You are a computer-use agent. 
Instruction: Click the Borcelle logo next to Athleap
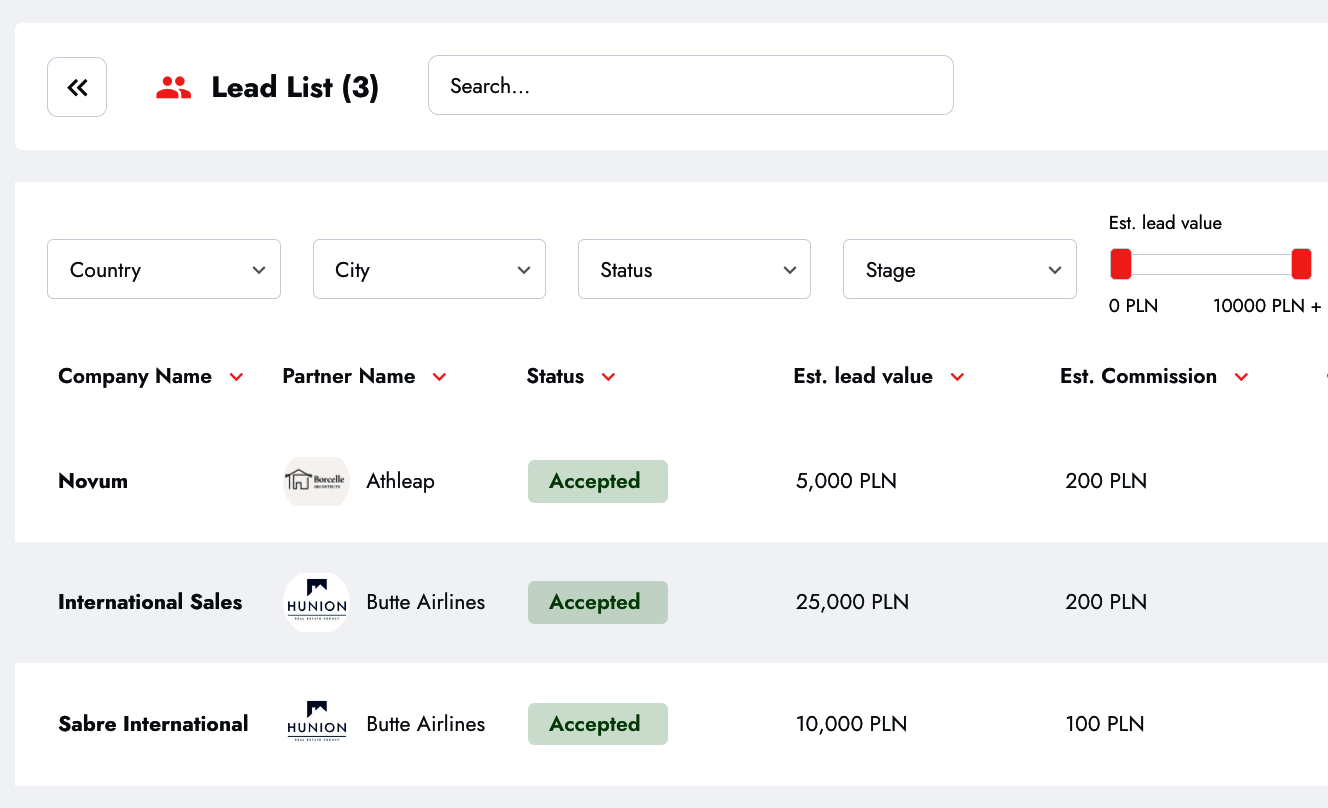(x=316, y=481)
